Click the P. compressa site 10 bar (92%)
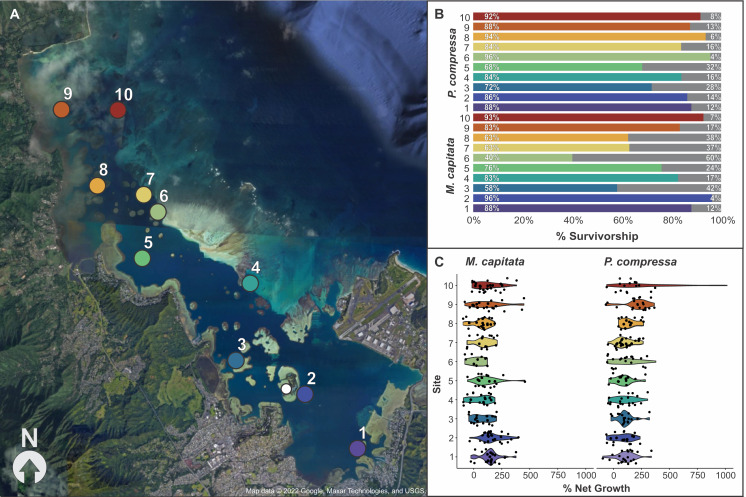 click(587, 17)
